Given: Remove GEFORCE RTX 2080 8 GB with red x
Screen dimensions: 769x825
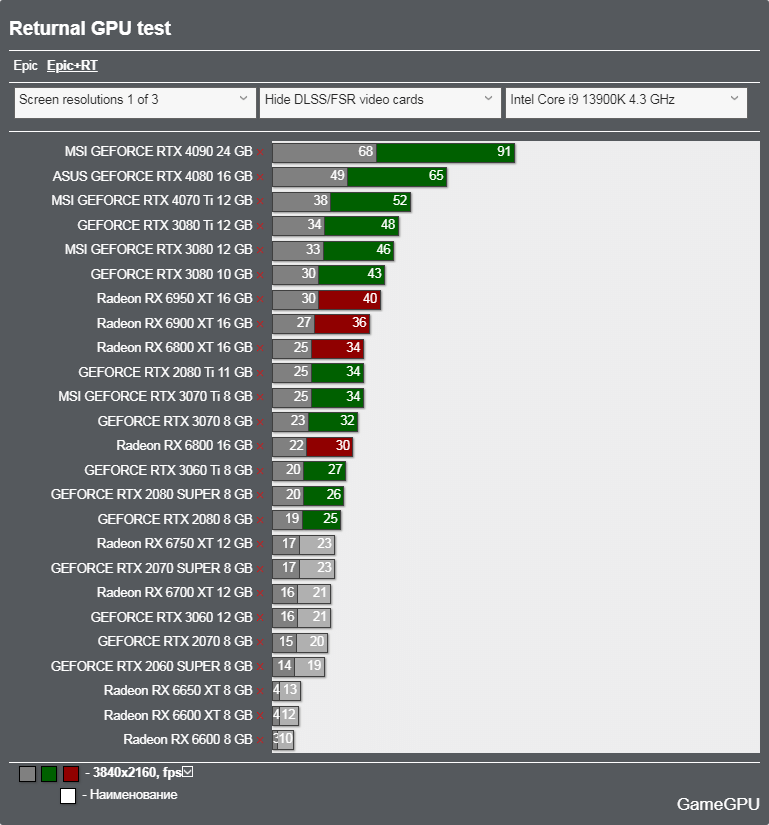Looking at the screenshot, I should click(x=260, y=520).
